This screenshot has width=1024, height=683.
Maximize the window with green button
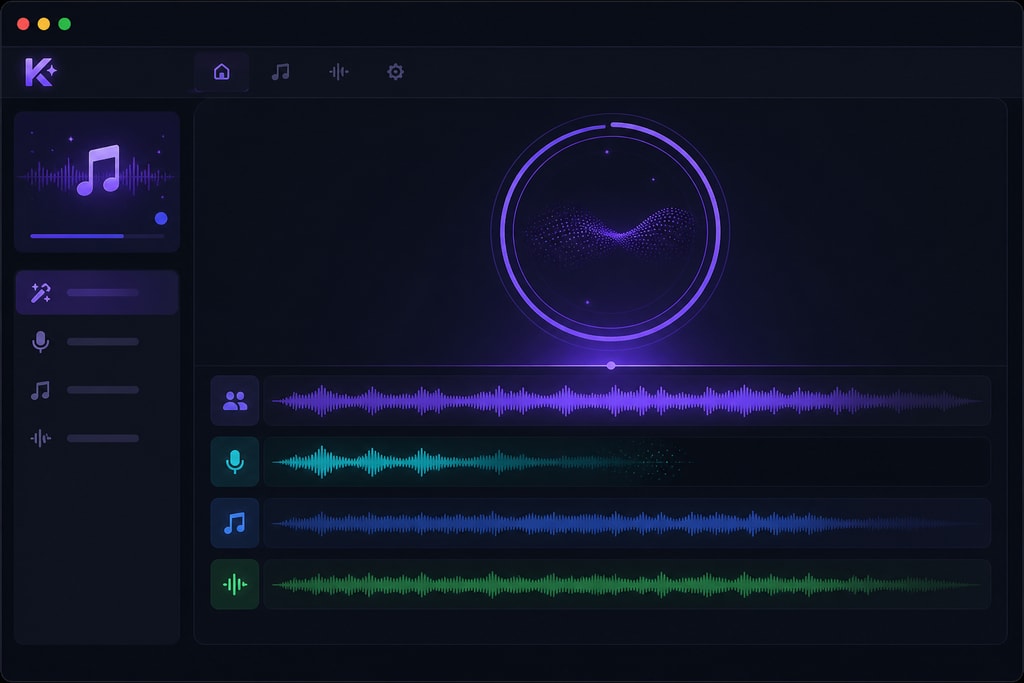click(65, 24)
